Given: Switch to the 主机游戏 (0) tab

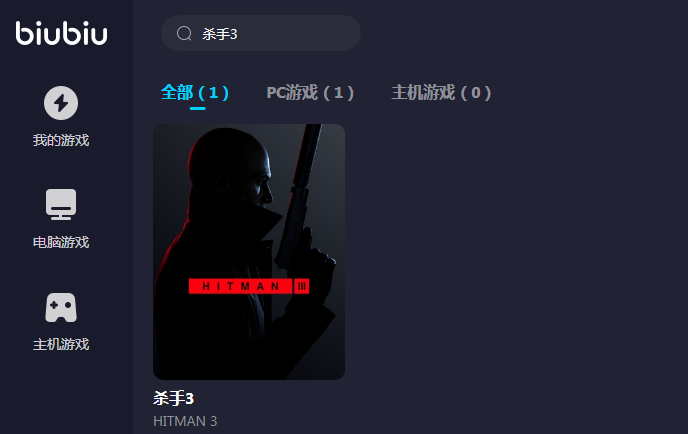Looking at the screenshot, I should pos(441,93).
